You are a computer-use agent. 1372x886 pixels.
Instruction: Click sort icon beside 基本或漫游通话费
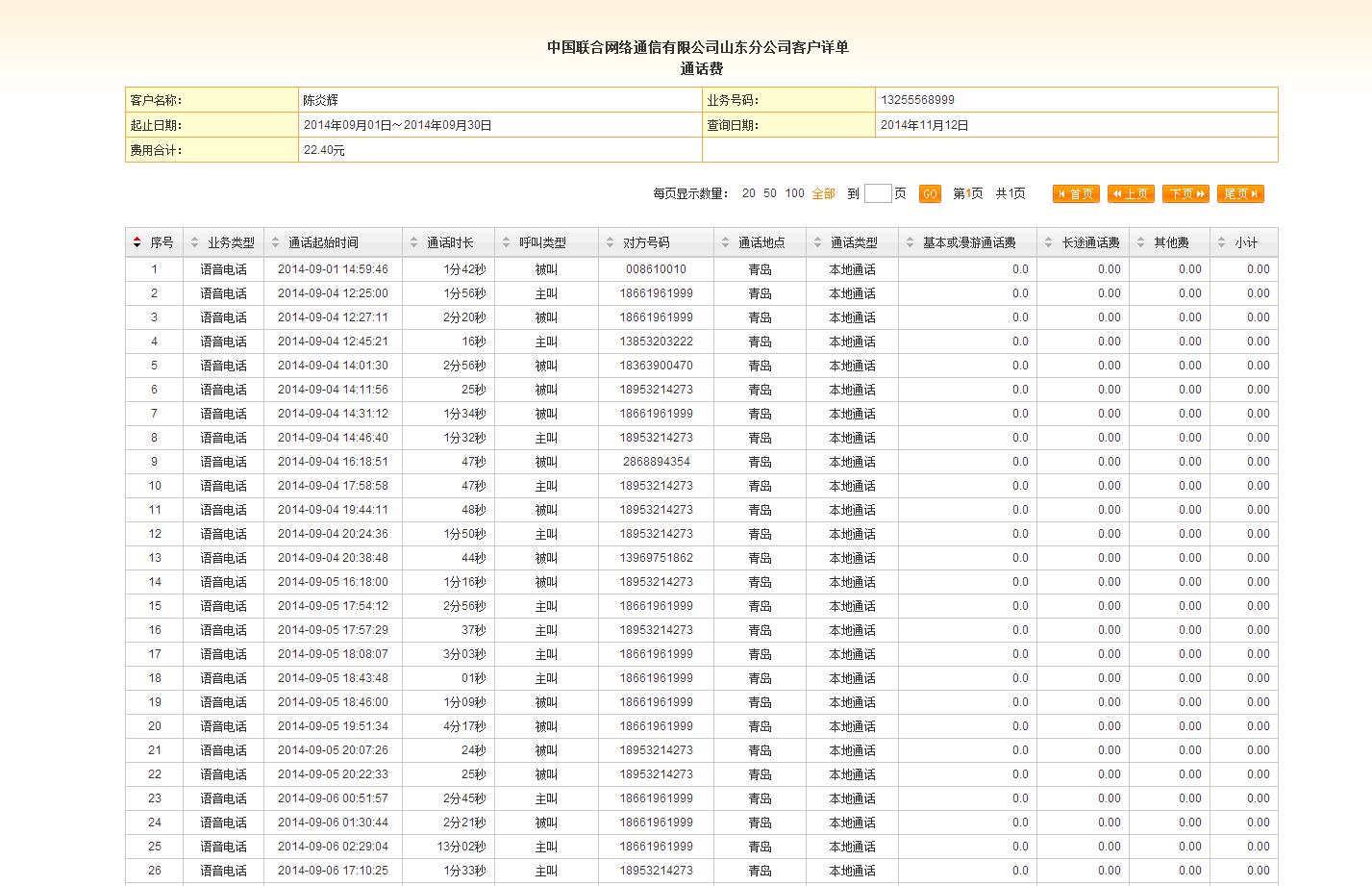click(911, 243)
